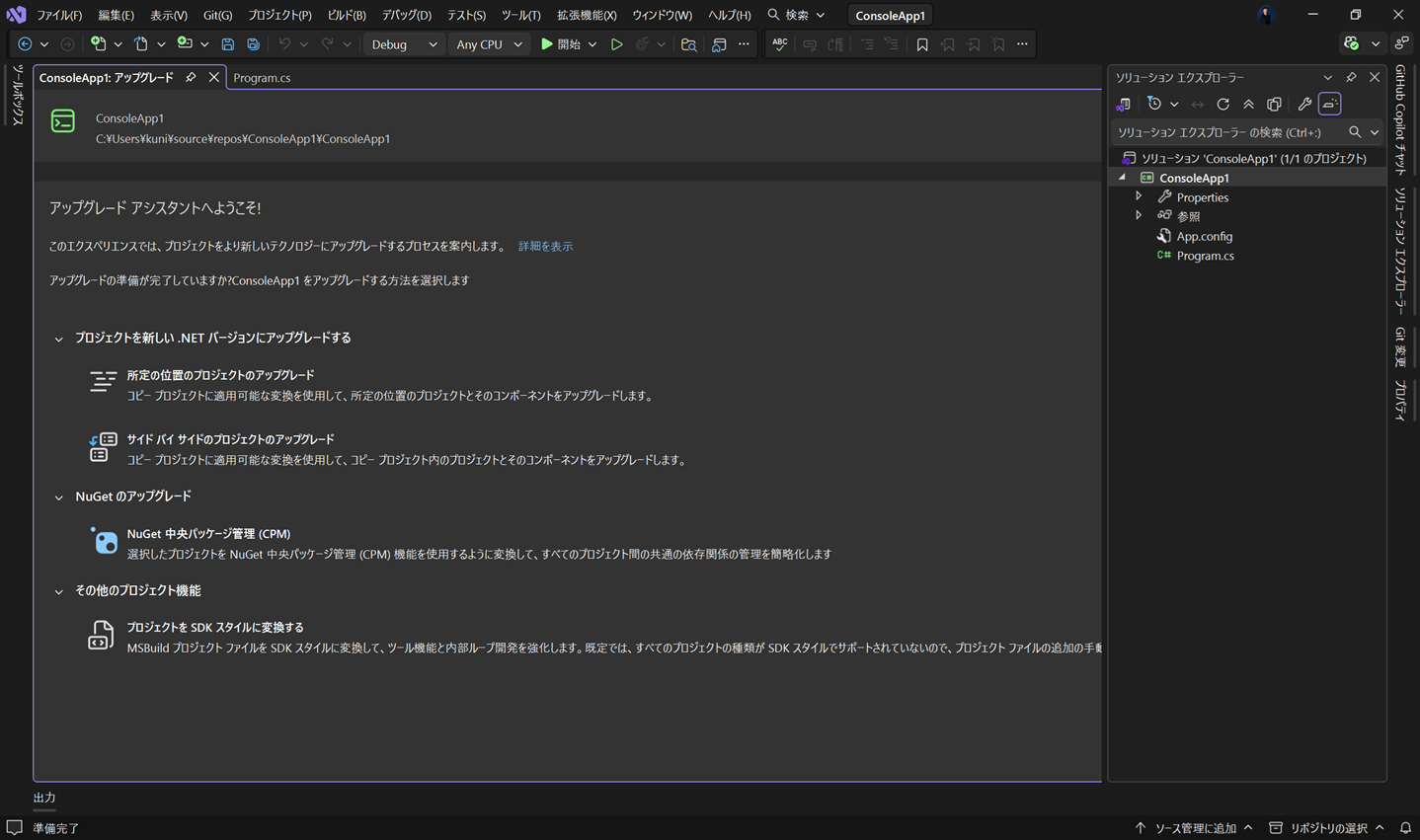
Task: Switch to the Program.cs tab
Action: 262,77
